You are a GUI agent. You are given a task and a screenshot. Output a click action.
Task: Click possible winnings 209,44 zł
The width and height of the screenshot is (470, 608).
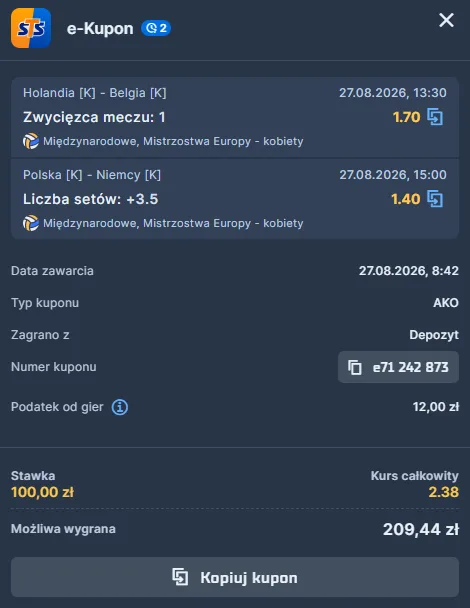[421, 529]
